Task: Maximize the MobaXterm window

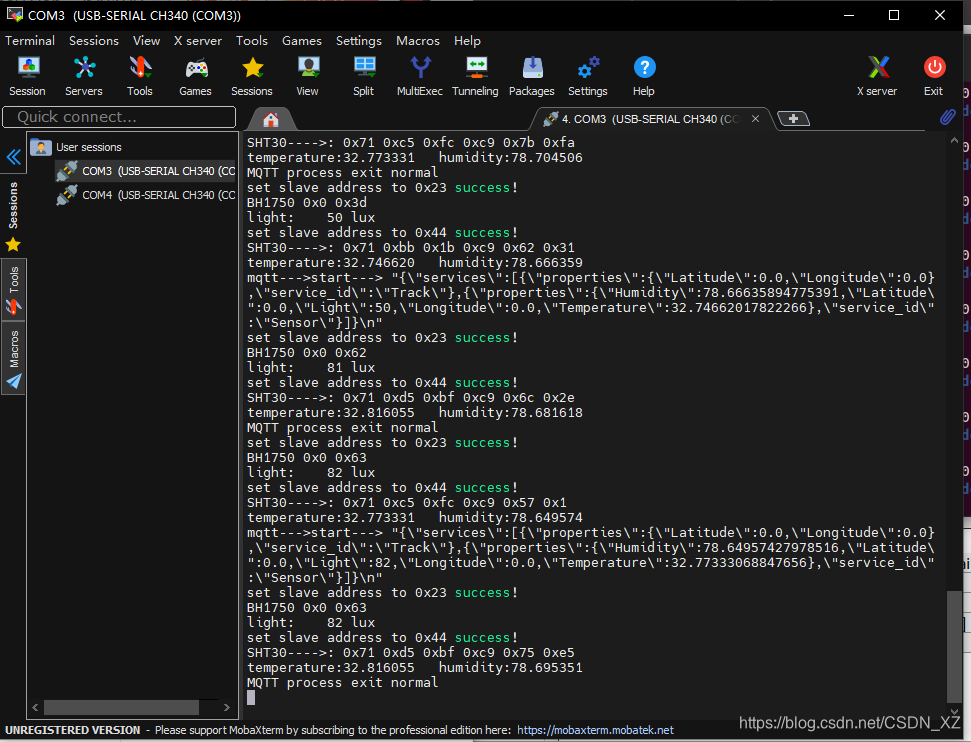Action: point(894,15)
